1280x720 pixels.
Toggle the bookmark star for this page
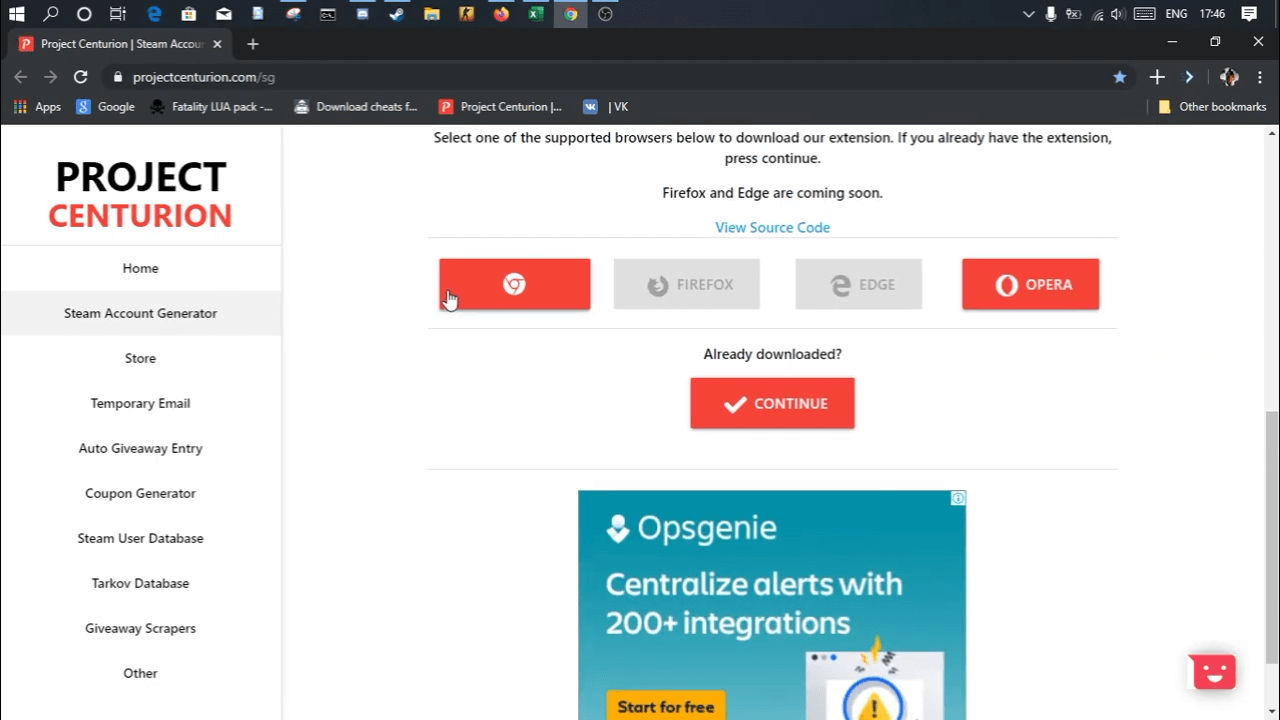point(1120,77)
